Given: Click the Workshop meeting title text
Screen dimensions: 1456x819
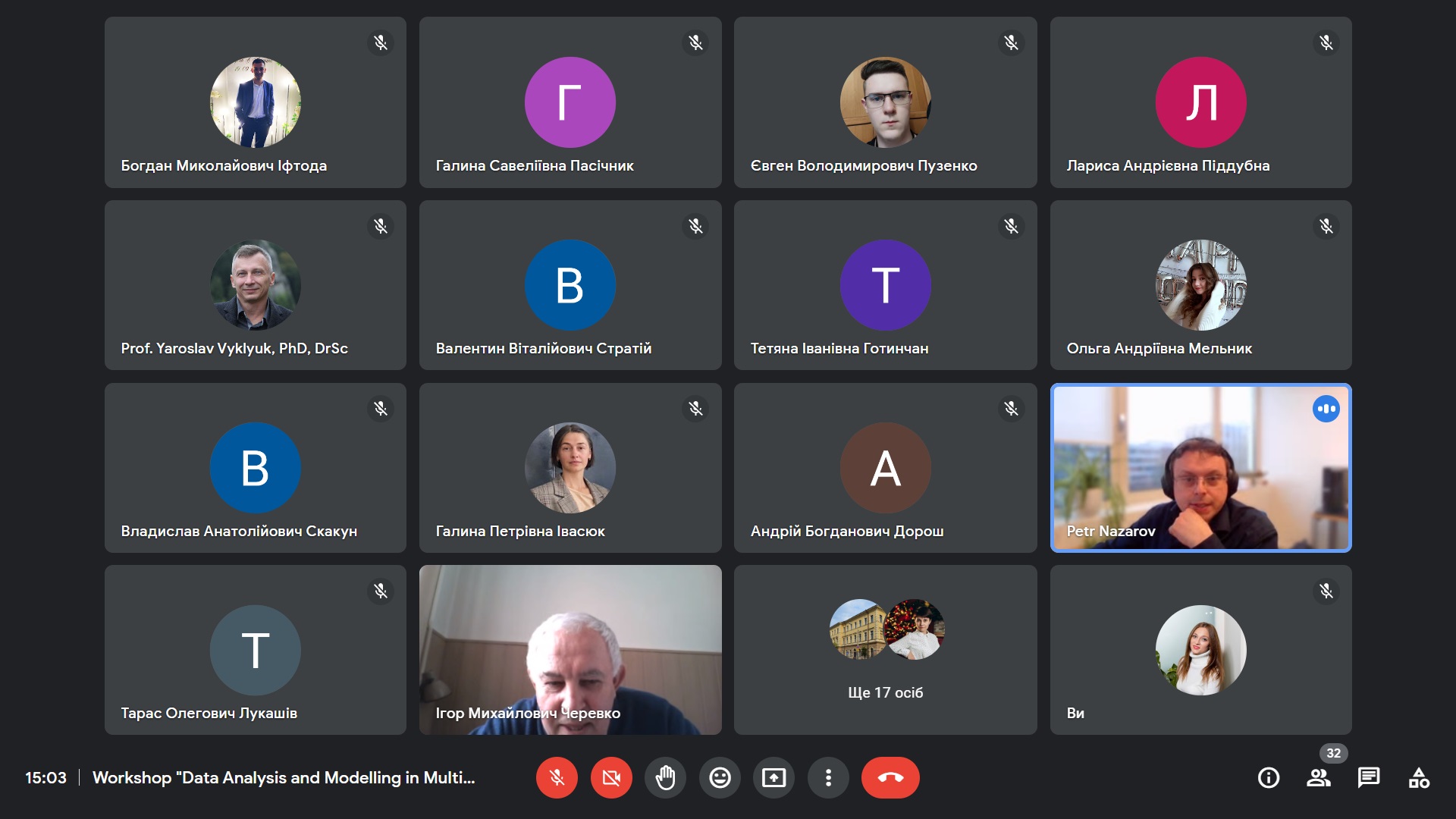Looking at the screenshot, I should (284, 777).
